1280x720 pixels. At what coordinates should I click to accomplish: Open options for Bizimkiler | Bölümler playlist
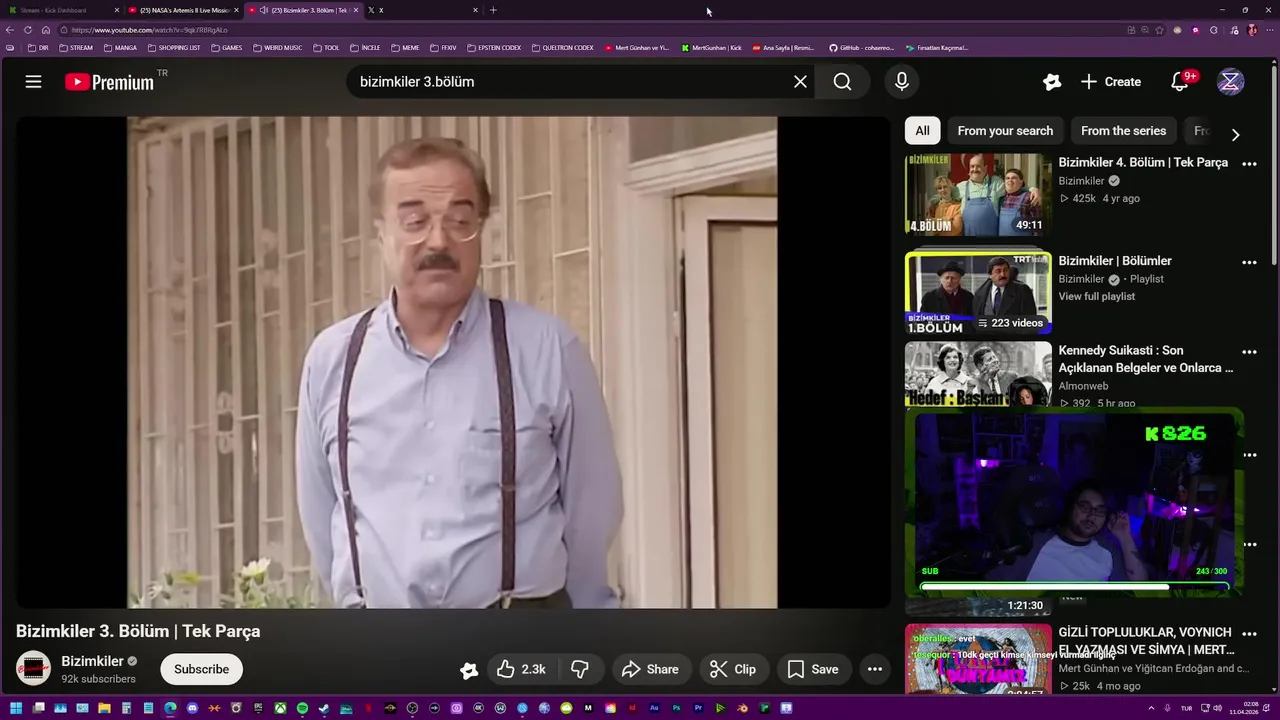click(x=1249, y=262)
